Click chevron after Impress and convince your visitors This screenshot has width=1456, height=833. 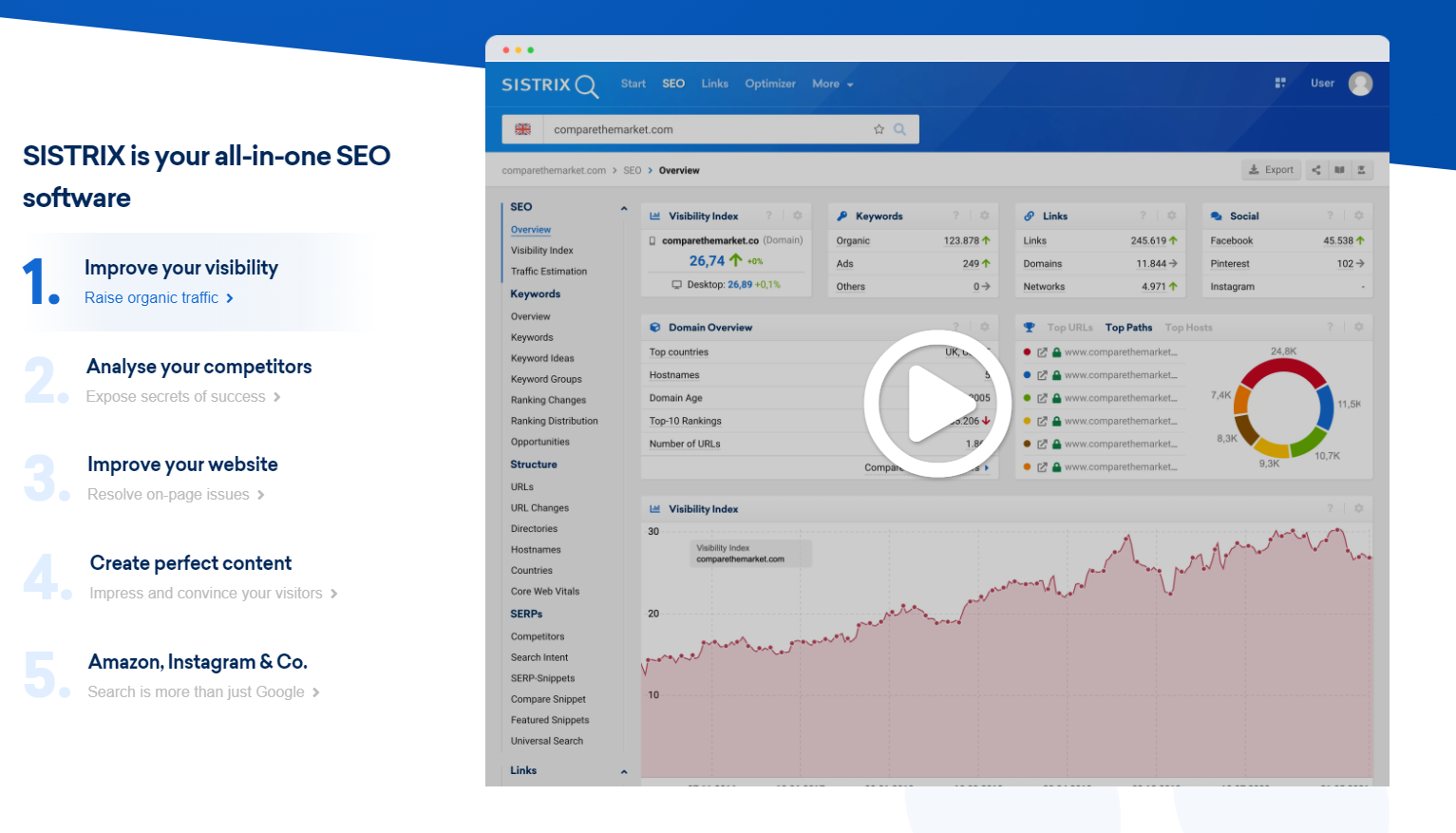333,594
